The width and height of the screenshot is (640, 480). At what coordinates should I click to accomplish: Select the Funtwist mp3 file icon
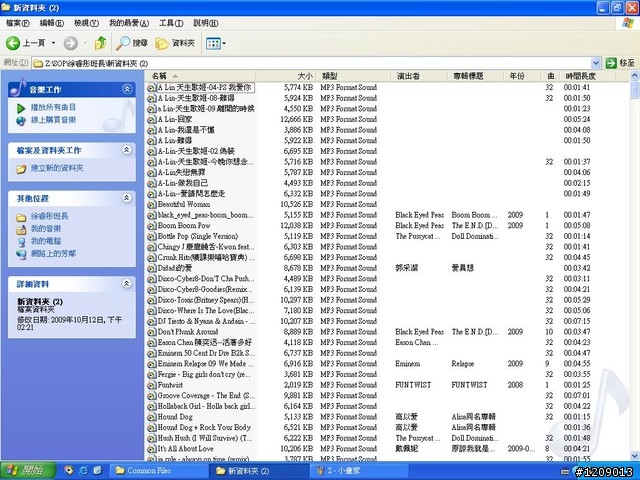[152, 385]
